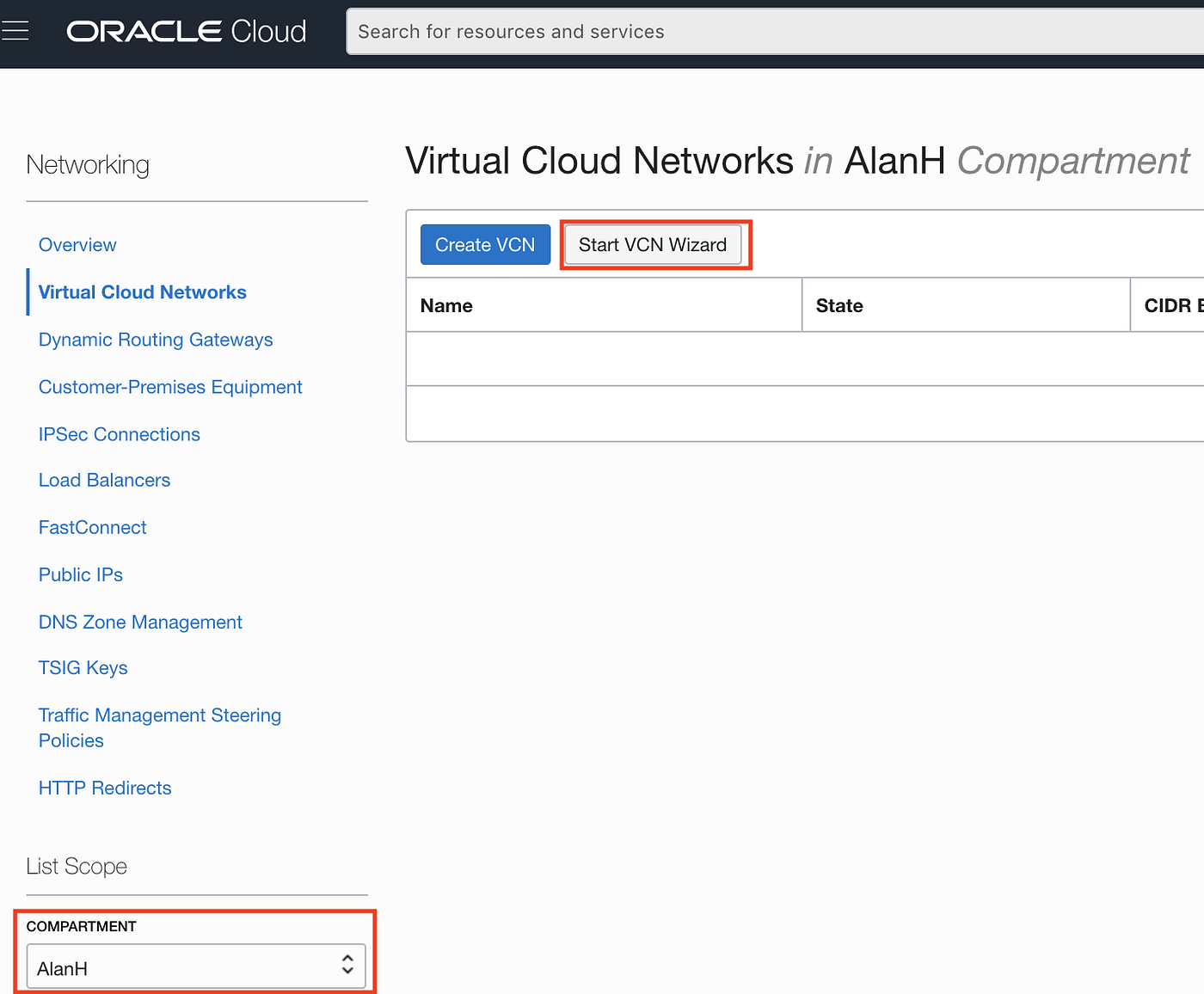This screenshot has height=994, width=1204.
Task: Click the Create VCN button
Action: click(x=485, y=244)
